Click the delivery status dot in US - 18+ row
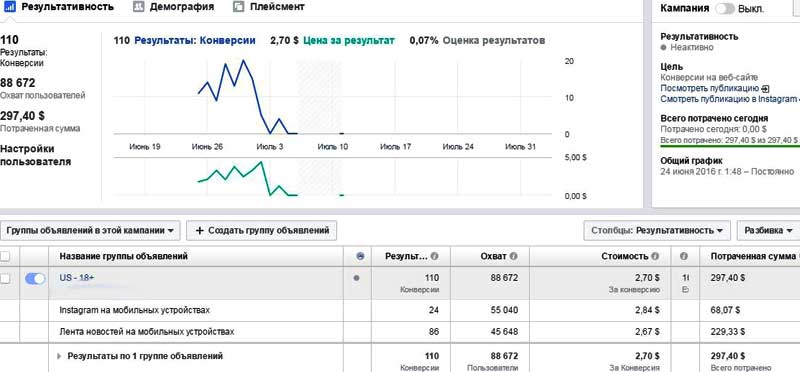 coord(356,278)
